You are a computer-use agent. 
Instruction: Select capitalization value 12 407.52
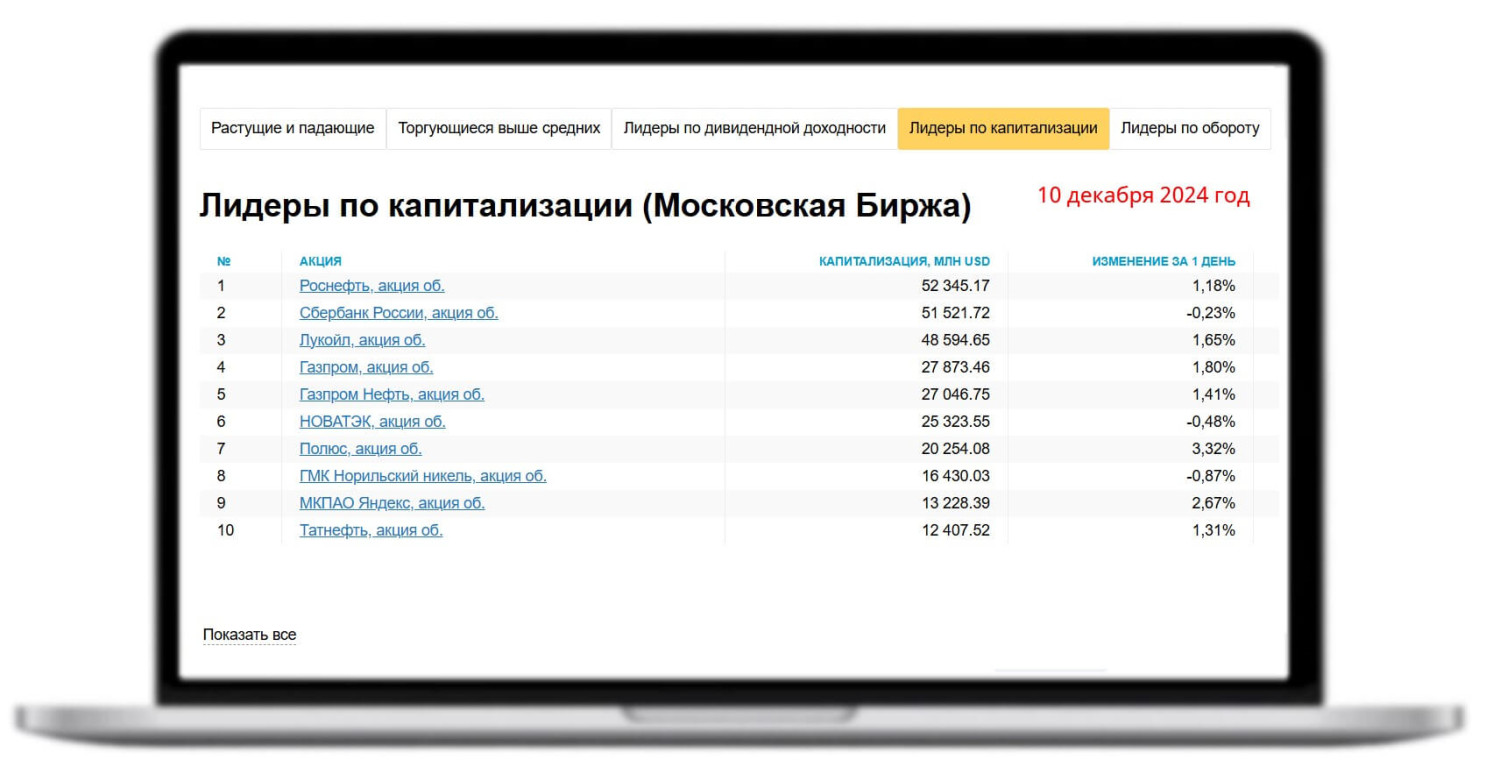pos(956,530)
